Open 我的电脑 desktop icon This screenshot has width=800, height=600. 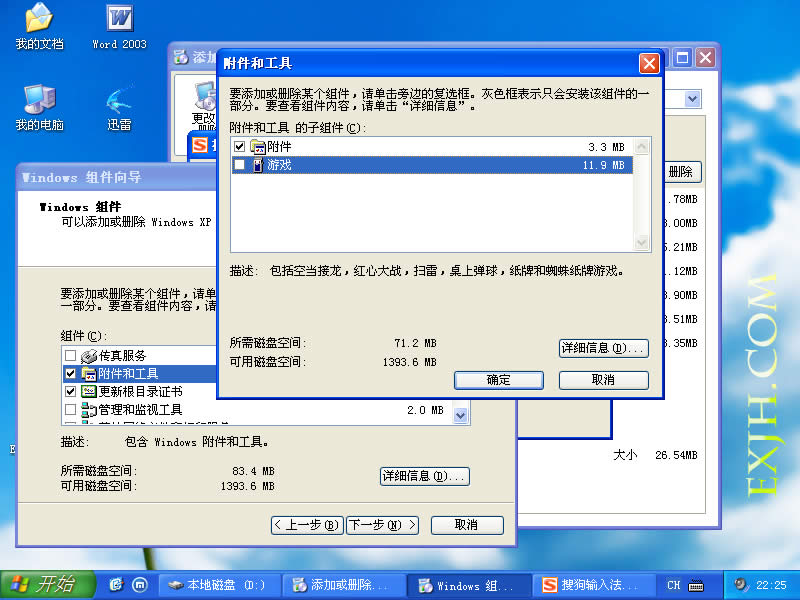point(39,107)
